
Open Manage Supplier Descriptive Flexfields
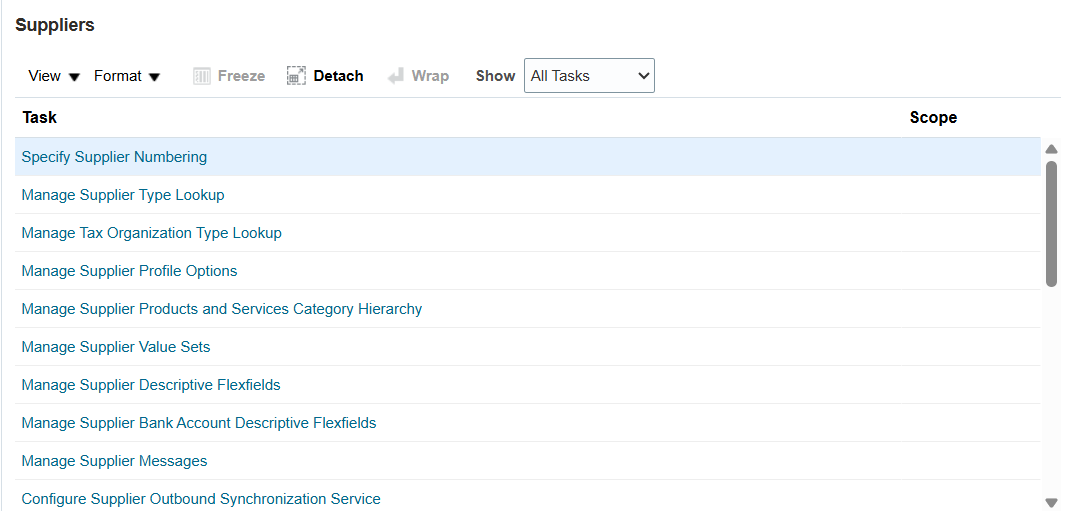pyautogui.click(x=151, y=385)
